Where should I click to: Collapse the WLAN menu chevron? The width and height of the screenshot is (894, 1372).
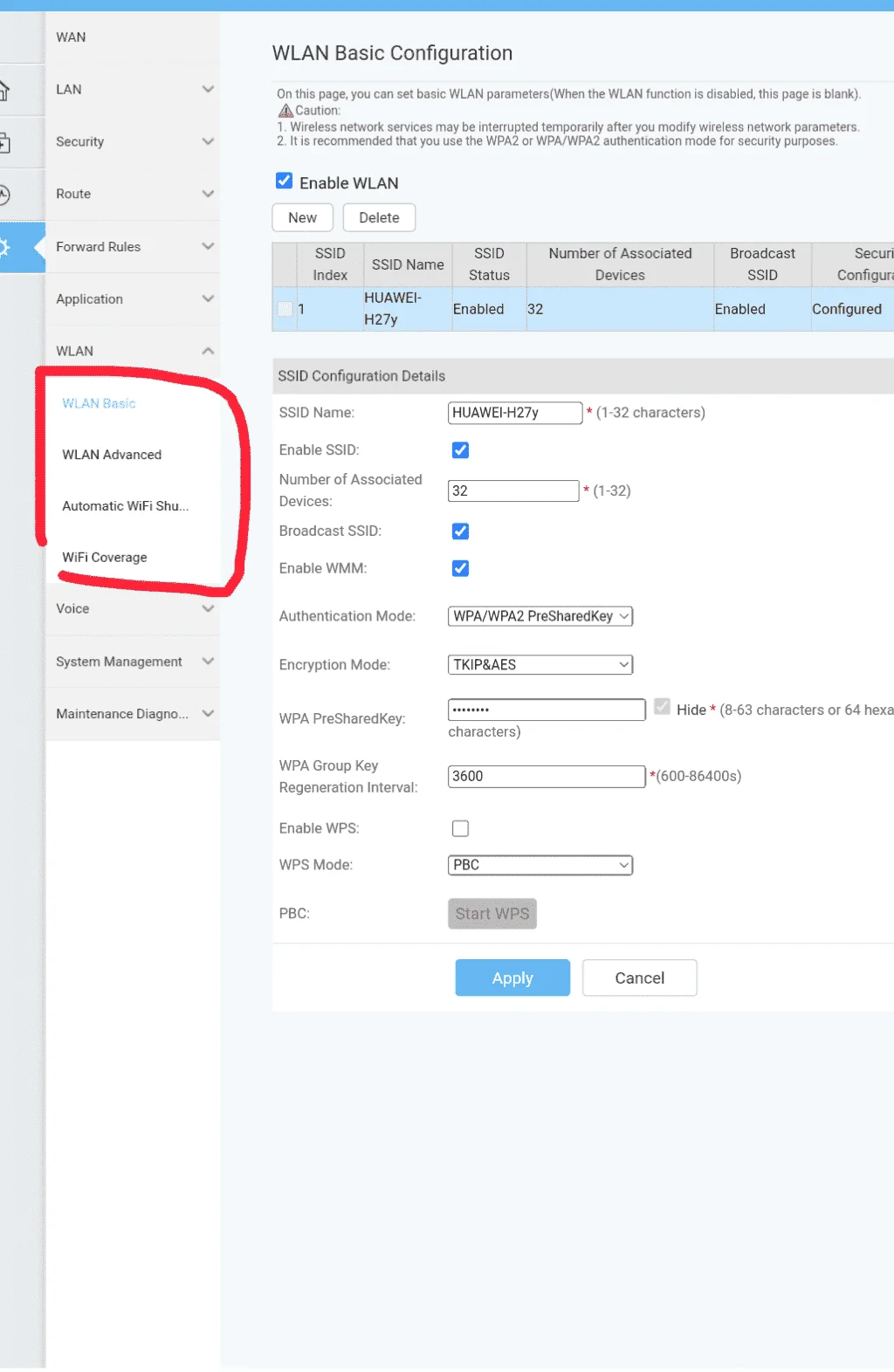pyautogui.click(x=208, y=351)
